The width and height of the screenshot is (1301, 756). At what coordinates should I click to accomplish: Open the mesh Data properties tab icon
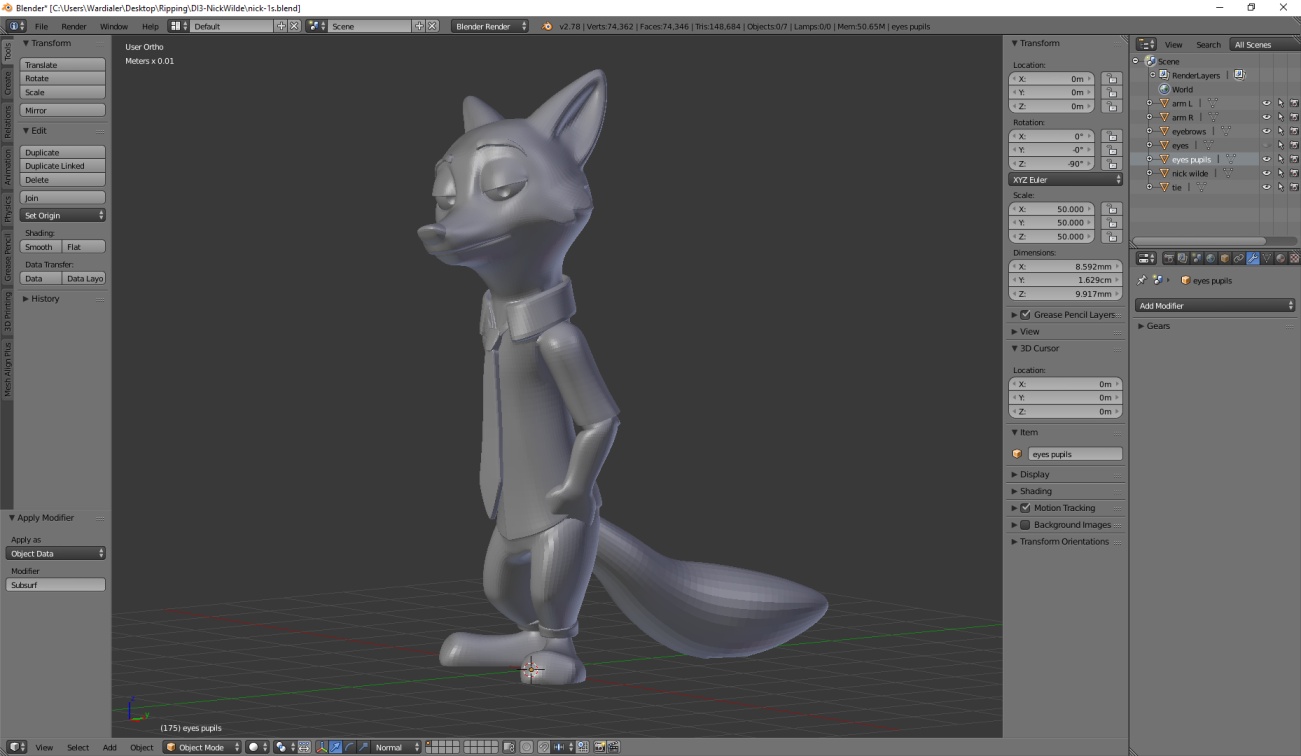click(1267, 258)
